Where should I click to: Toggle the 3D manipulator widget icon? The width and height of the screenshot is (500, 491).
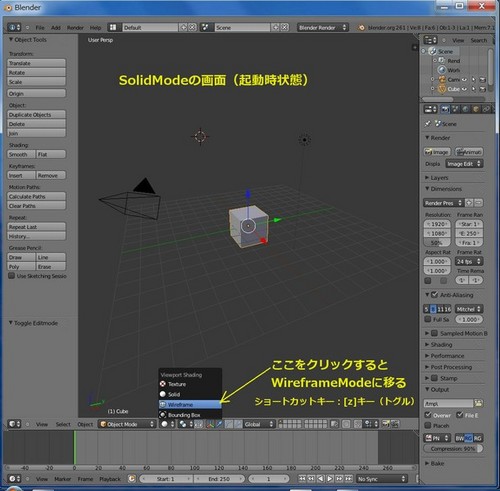(x=210, y=424)
